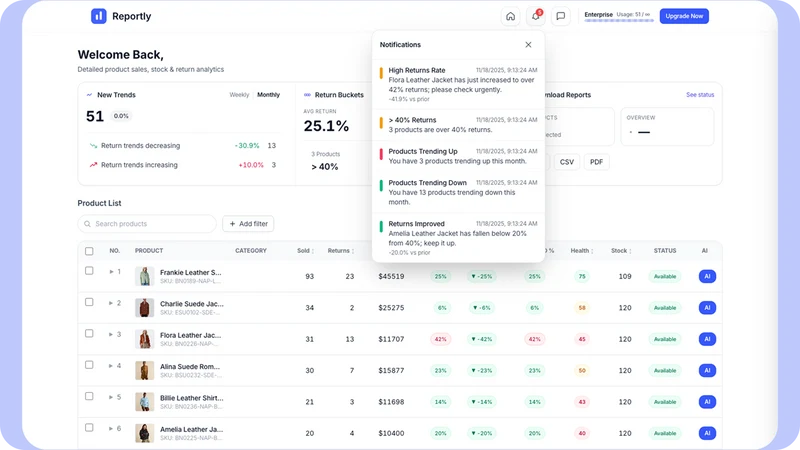The image size is (800, 450).
Task: Click the +10.0% increasing trend value
Action: tap(251, 165)
